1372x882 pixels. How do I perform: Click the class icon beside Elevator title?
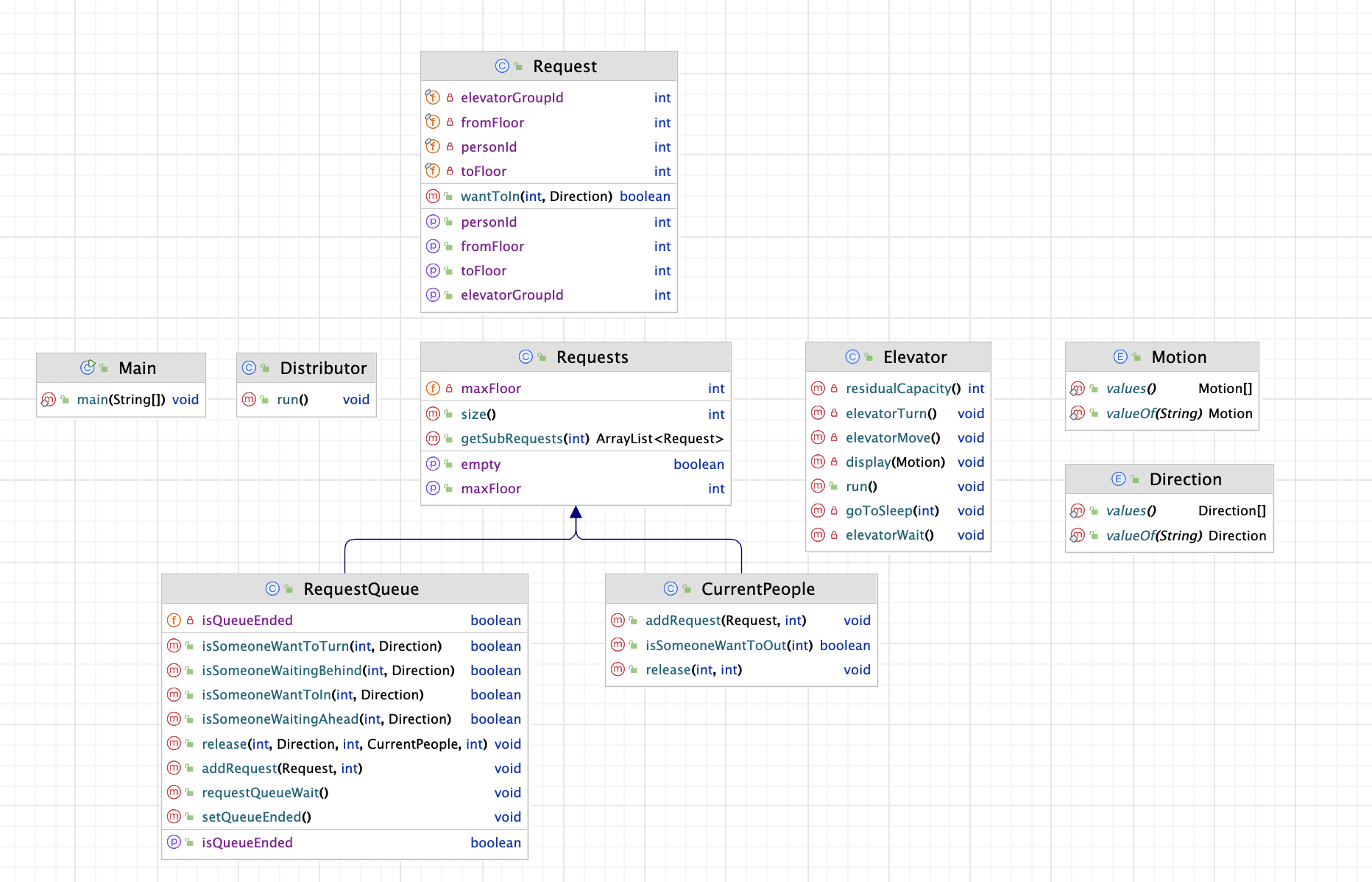(x=852, y=357)
